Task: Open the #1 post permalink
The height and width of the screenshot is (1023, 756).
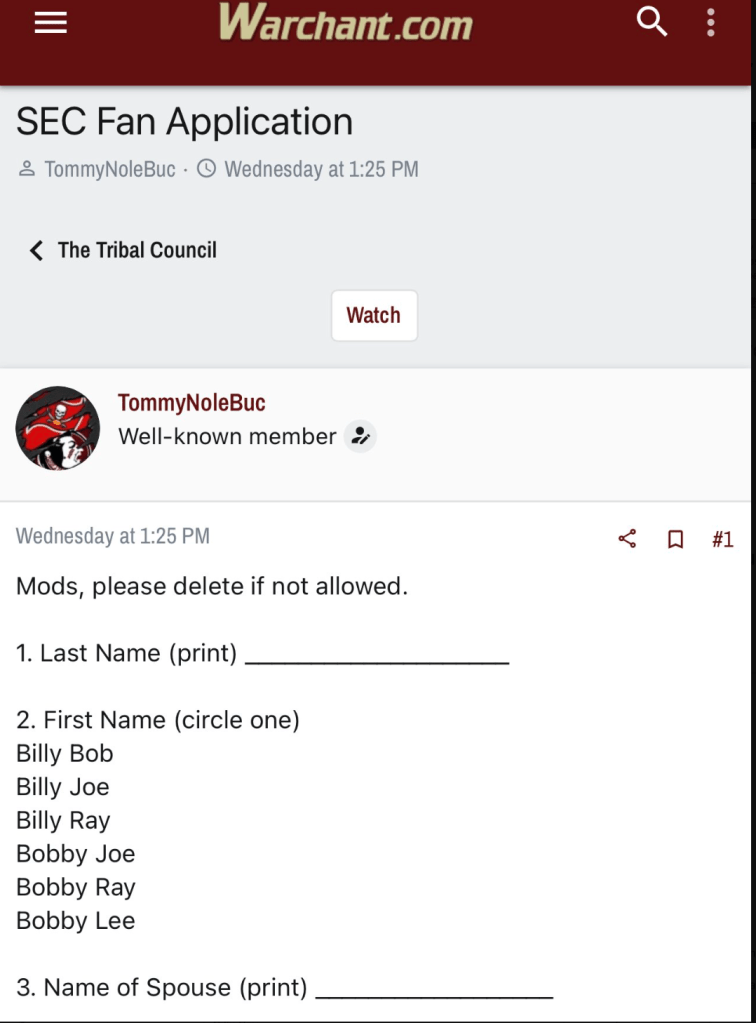Action: 722,540
